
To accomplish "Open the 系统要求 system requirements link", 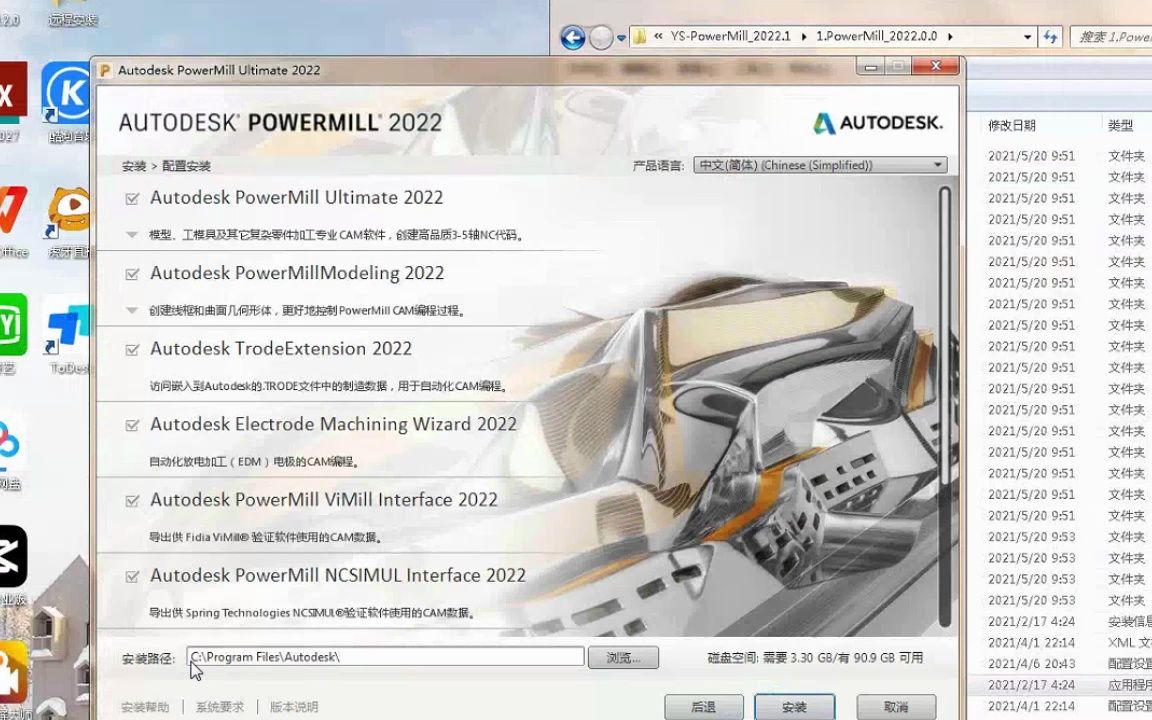I will tap(220, 707).
